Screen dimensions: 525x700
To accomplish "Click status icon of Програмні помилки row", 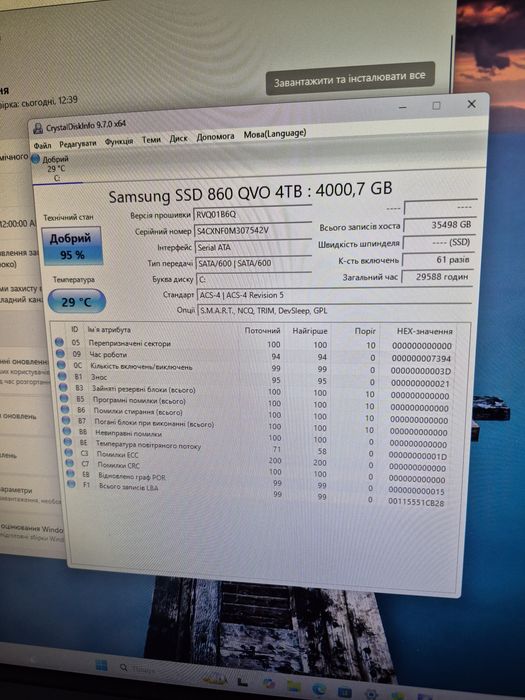I will point(64,398).
